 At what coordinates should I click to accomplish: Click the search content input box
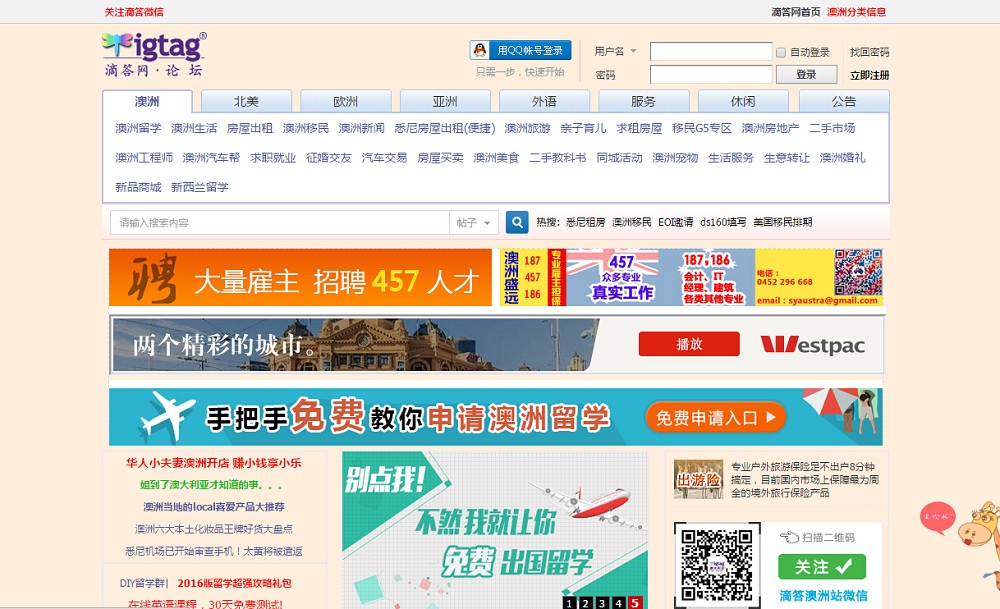point(280,223)
